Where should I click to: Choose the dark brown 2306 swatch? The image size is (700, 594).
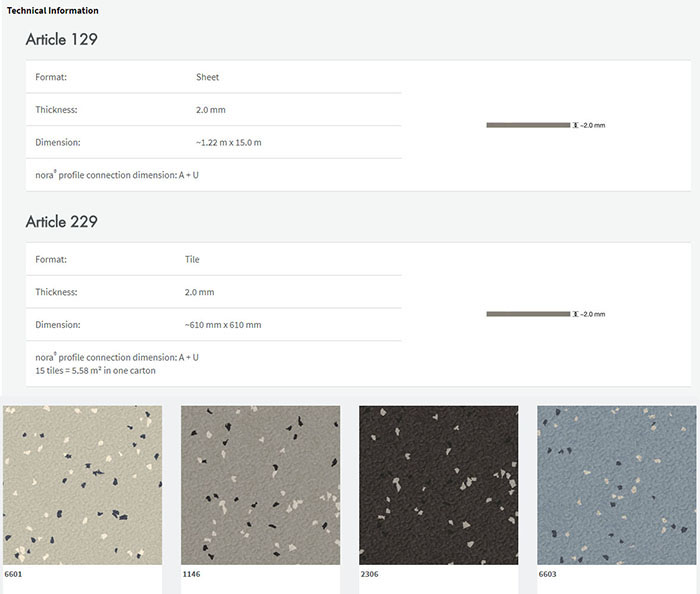click(x=438, y=485)
